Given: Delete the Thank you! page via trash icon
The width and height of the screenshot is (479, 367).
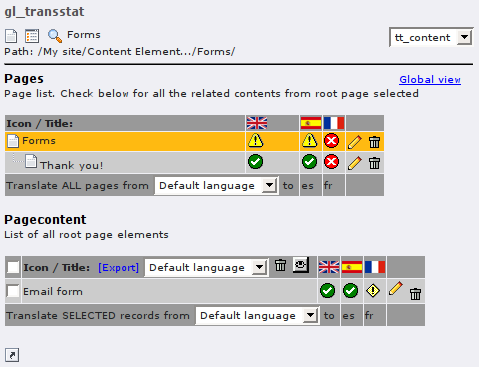Looking at the screenshot, I should pos(374,163).
